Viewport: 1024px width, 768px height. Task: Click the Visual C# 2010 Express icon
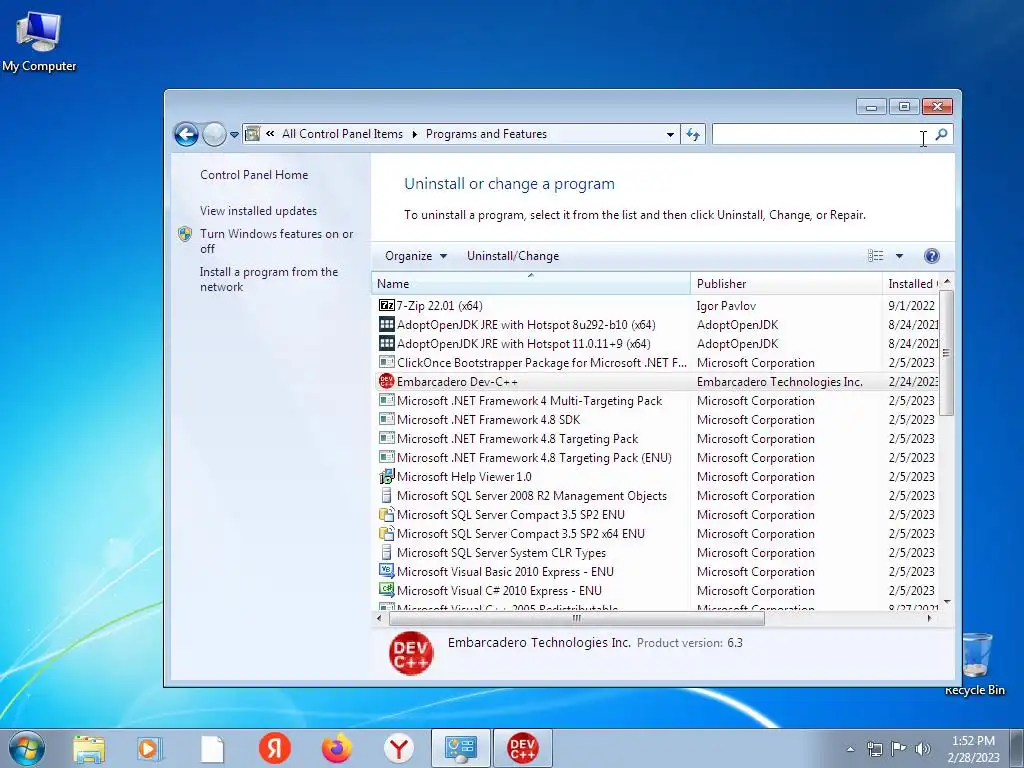click(x=387, y=590)
